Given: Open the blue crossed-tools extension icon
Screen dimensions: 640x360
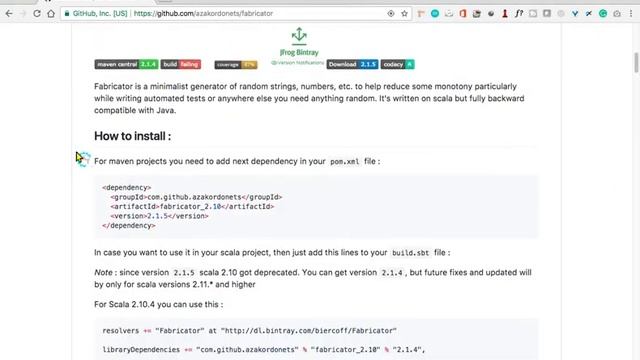Looking at the screenshot, I should coord(589,13).
